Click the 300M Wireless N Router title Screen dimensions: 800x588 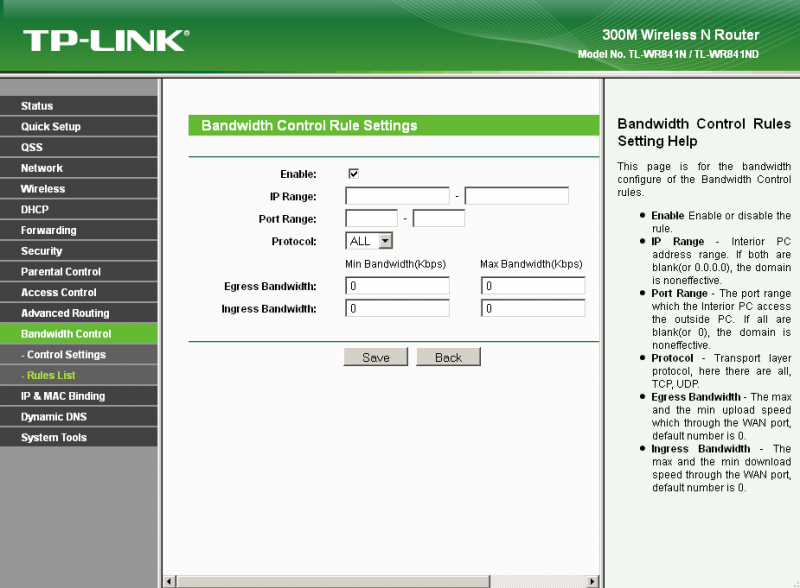click(x=681, y=35)
